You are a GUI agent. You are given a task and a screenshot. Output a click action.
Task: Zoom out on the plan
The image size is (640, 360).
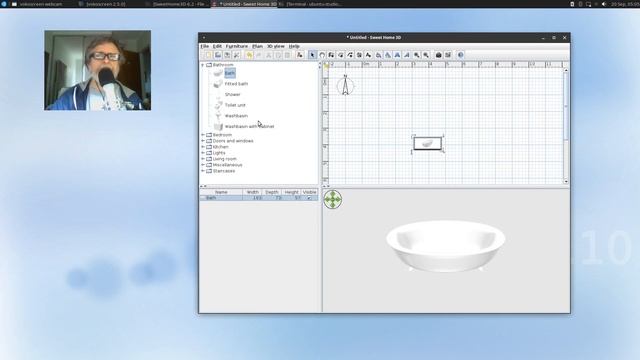point(426,55)
